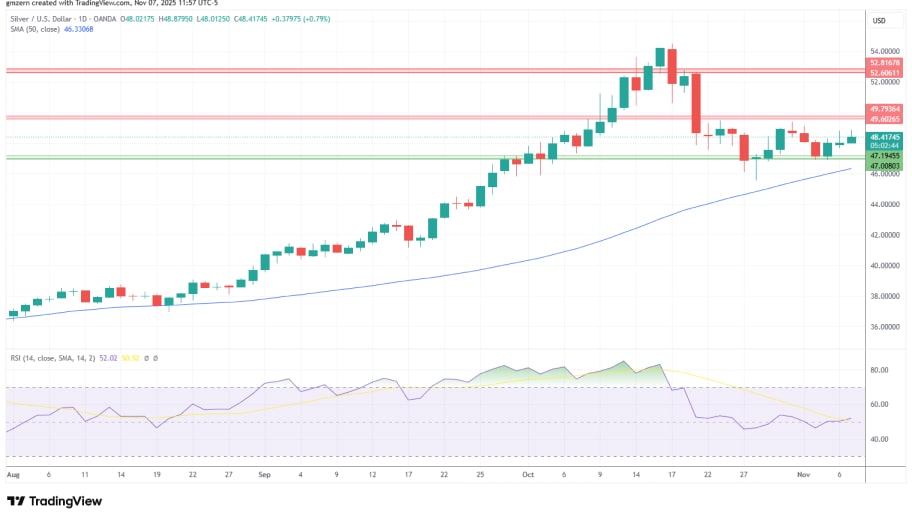Click the first empty-set symbol in RSI legend
Image resolution: width=912 pixels, height=513 pixels.
pyautogui.click(x=145, y=357)
